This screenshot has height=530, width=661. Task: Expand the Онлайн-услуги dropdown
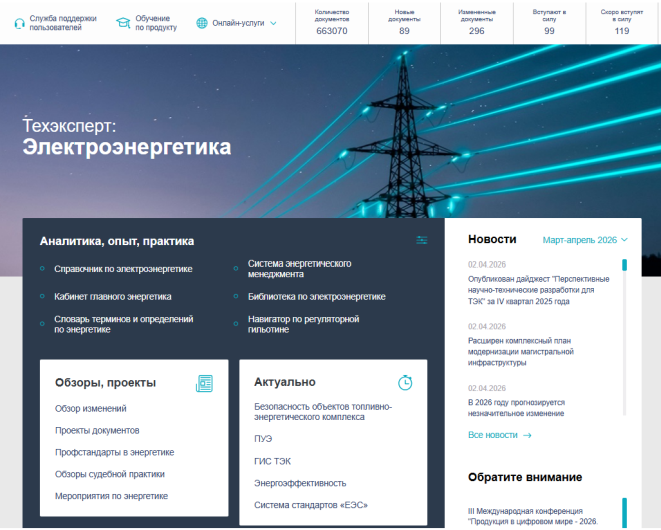point(273,22)
